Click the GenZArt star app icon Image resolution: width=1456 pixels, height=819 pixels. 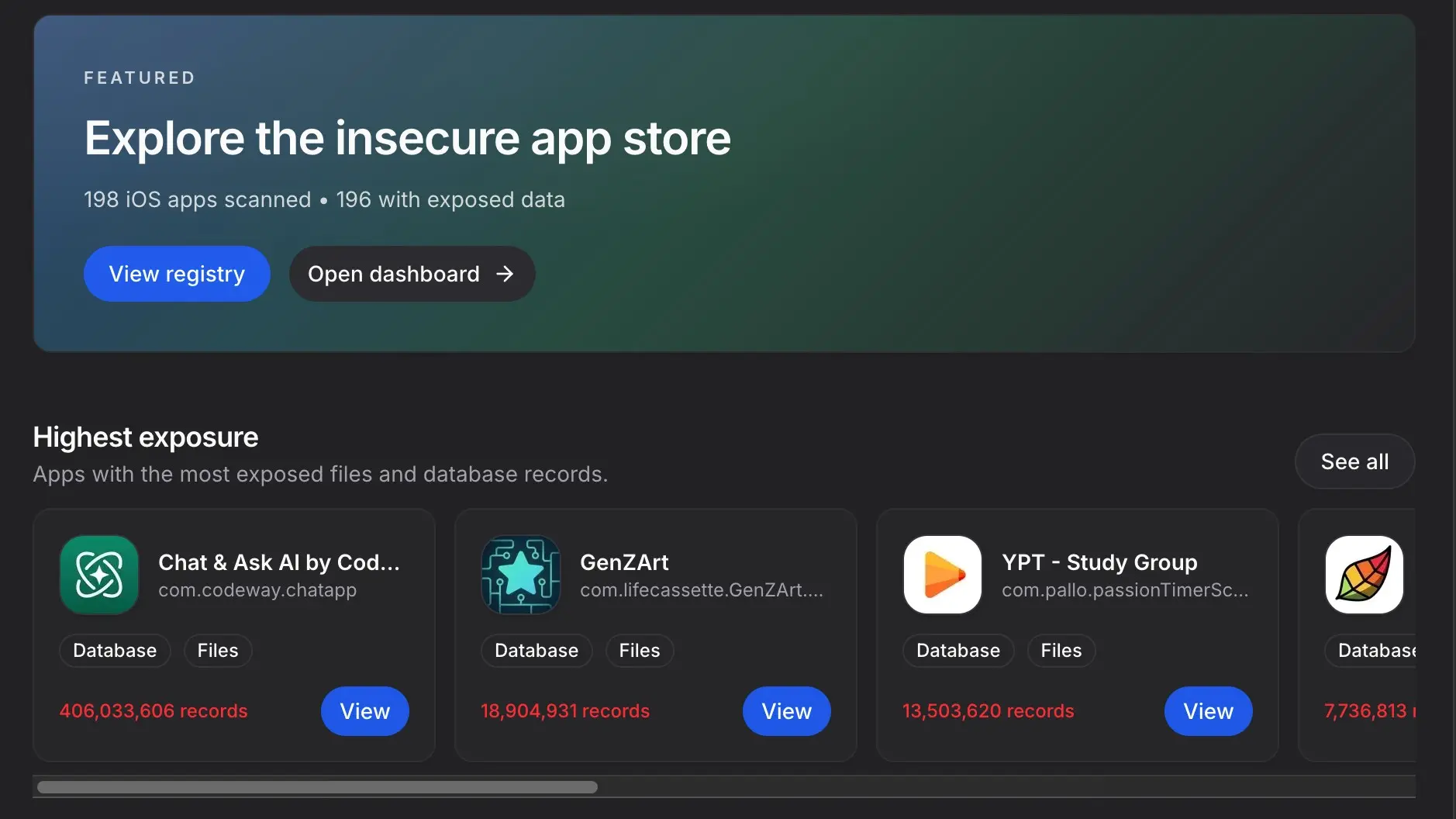pyautogui.click(x=520, y=575)
